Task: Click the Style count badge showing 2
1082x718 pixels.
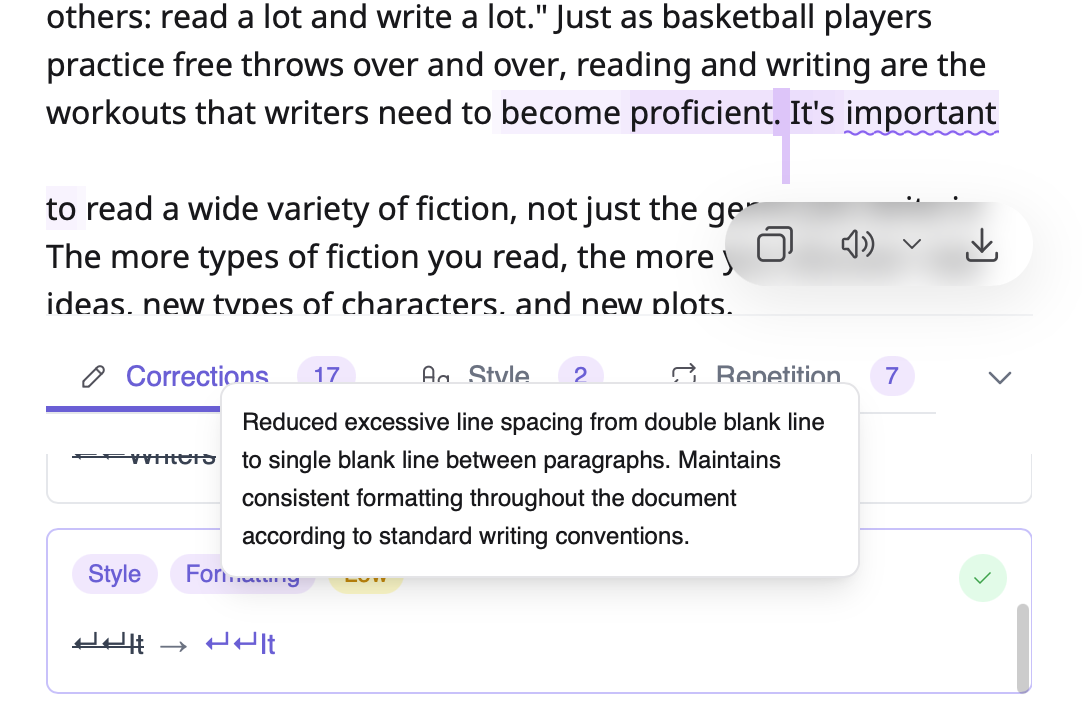Action: 581,376
